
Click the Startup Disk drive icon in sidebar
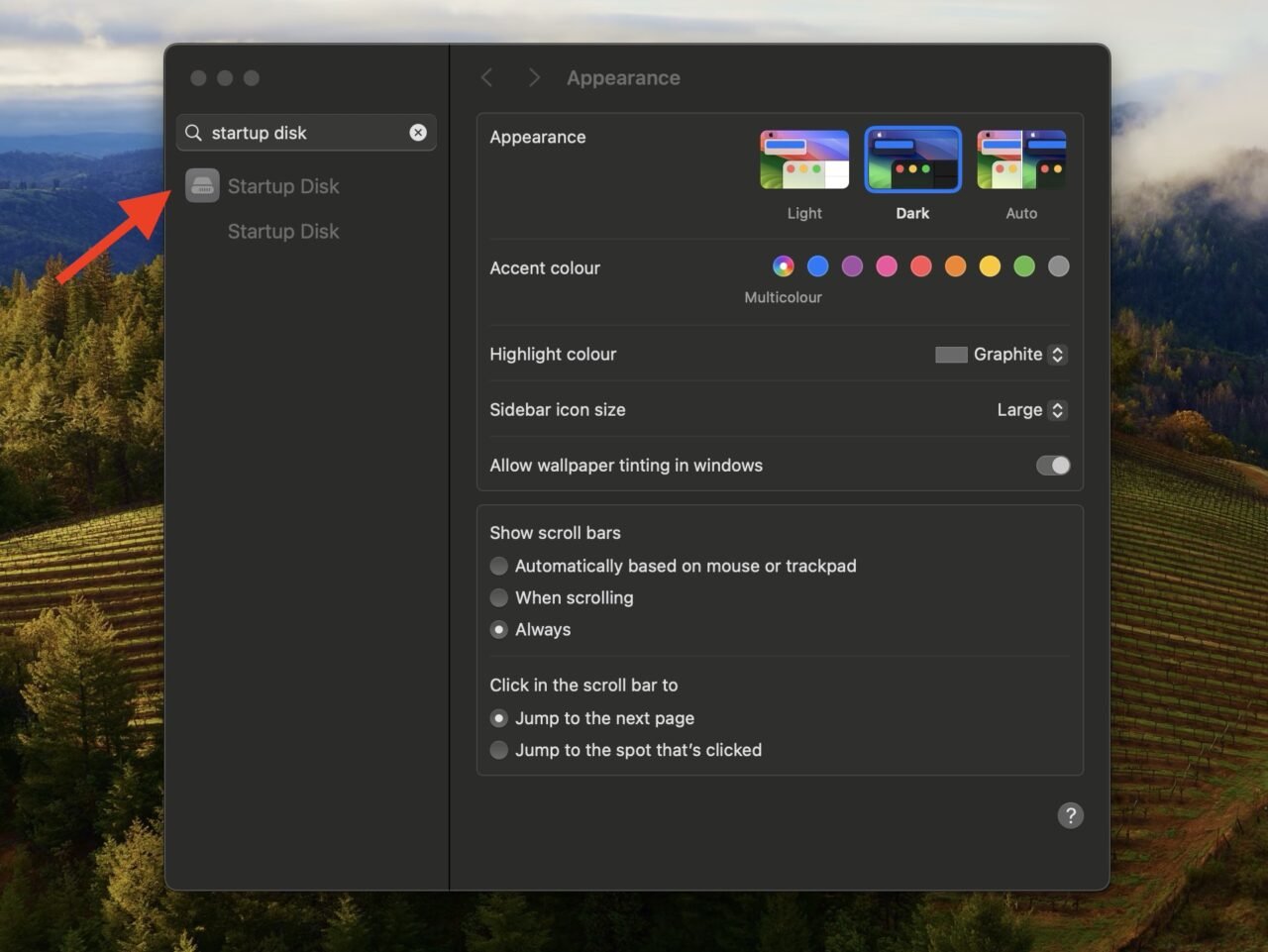tap(202, 185)
